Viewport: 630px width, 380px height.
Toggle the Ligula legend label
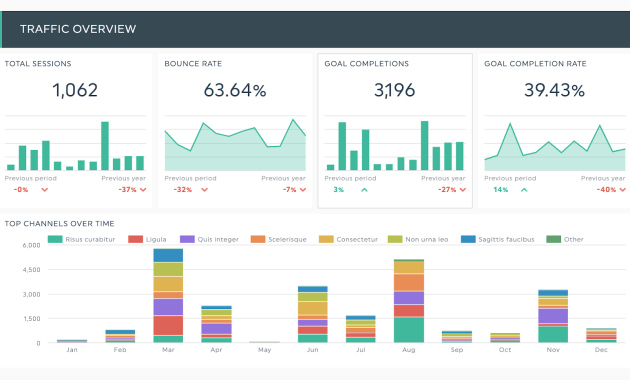pyautogui.click(x=156, y=239)
